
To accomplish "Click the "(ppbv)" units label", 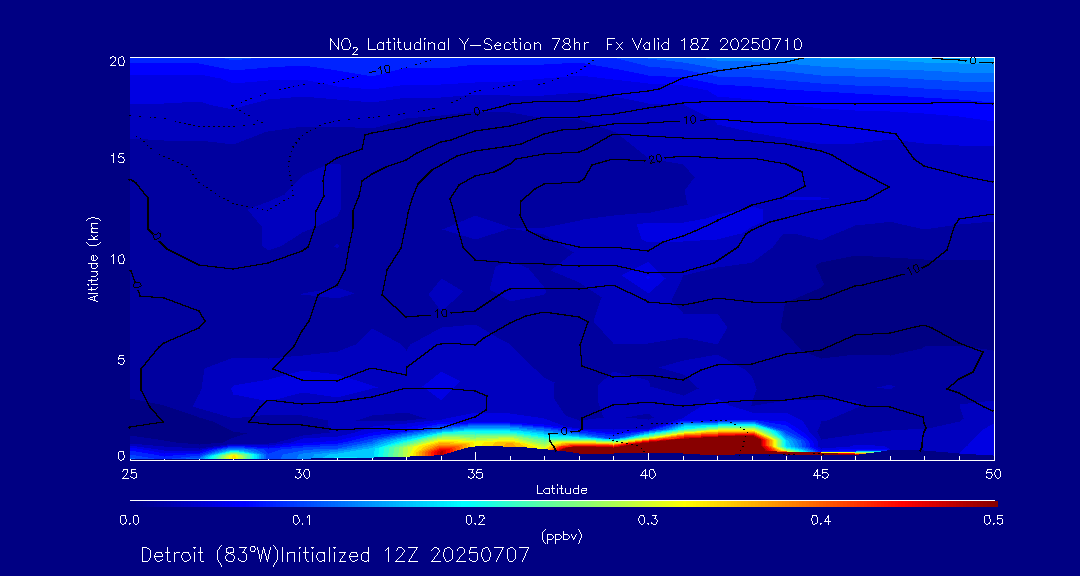I will pos(561,535).
